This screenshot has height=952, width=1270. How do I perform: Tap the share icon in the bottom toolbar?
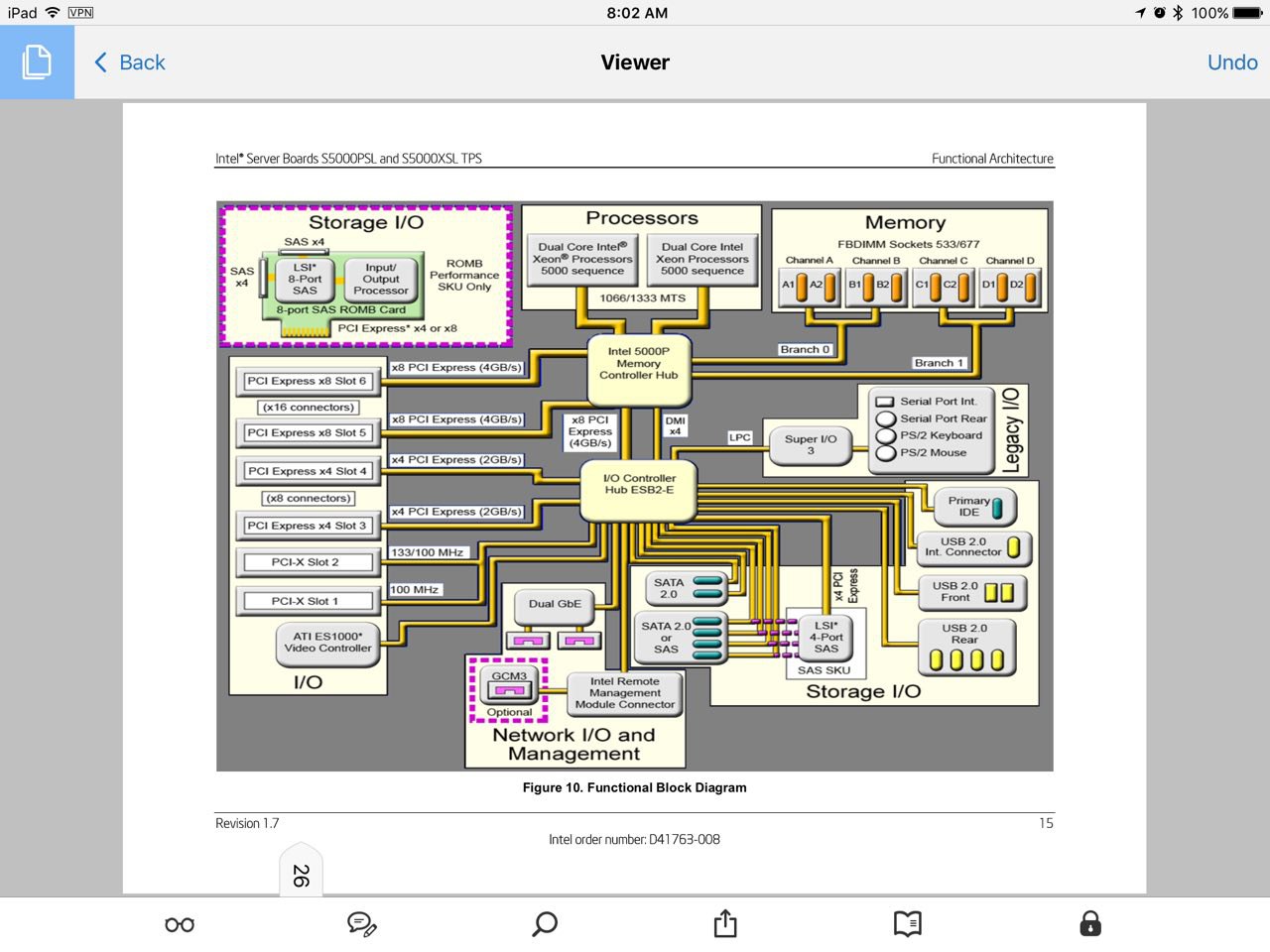coord(725,923)
